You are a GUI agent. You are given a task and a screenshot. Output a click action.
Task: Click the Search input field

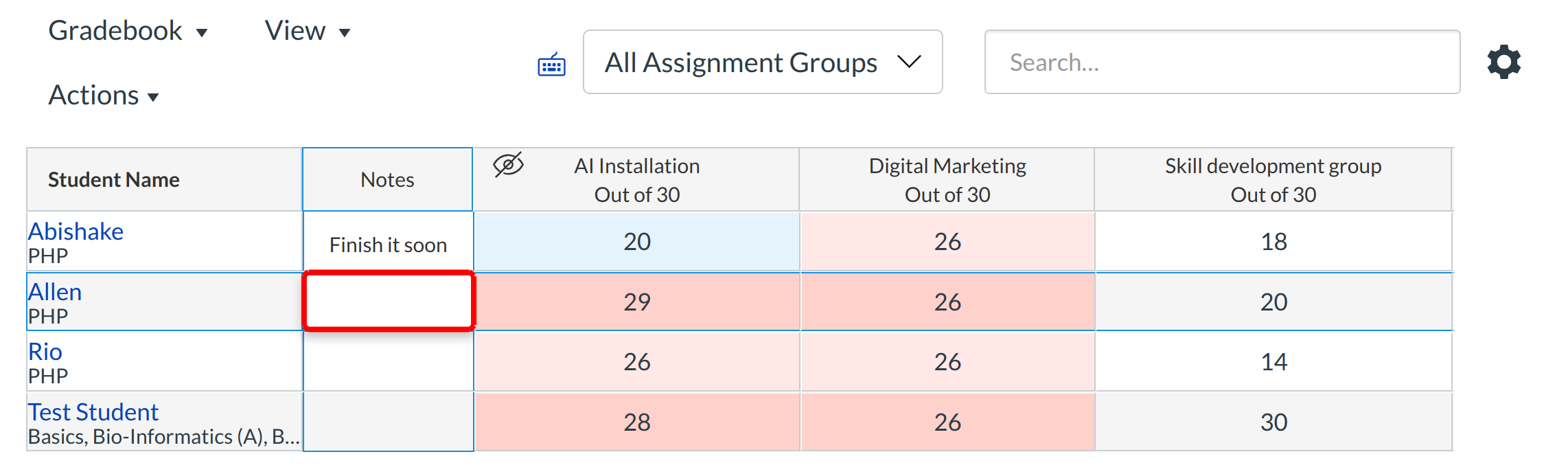point(1221,63)
